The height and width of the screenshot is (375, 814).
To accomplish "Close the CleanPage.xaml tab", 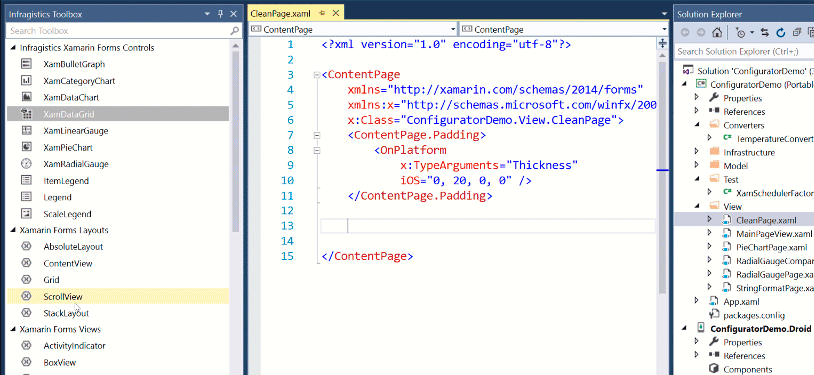I will pos(335,14).
